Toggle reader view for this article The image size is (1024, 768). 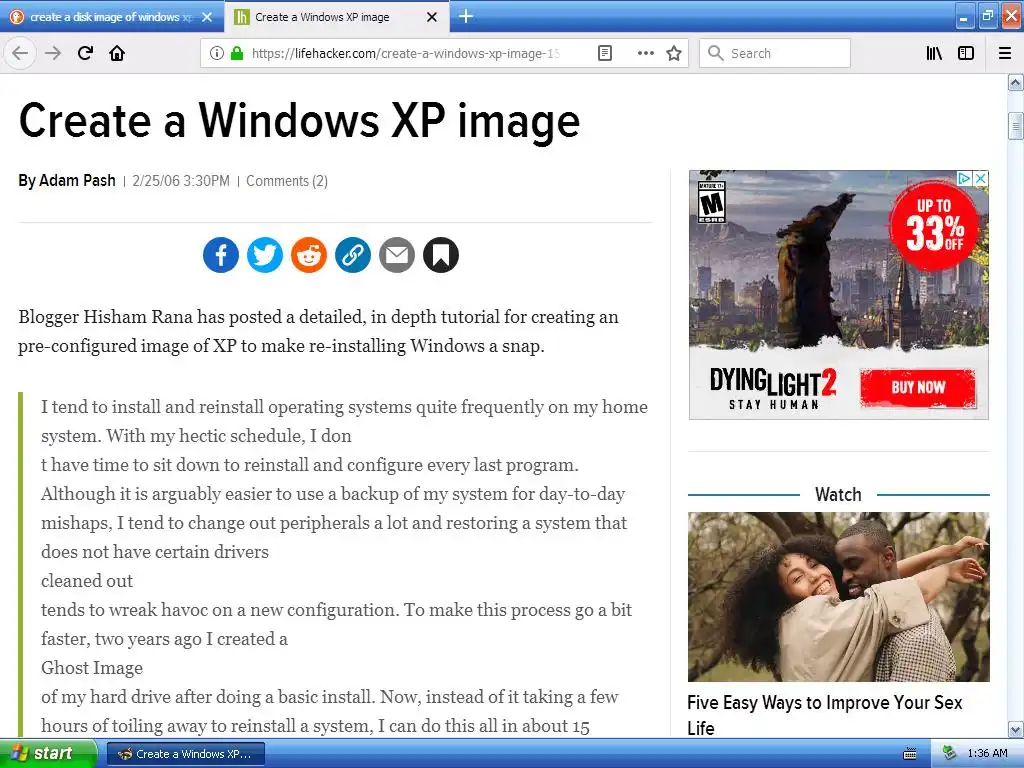pos(605,53)
